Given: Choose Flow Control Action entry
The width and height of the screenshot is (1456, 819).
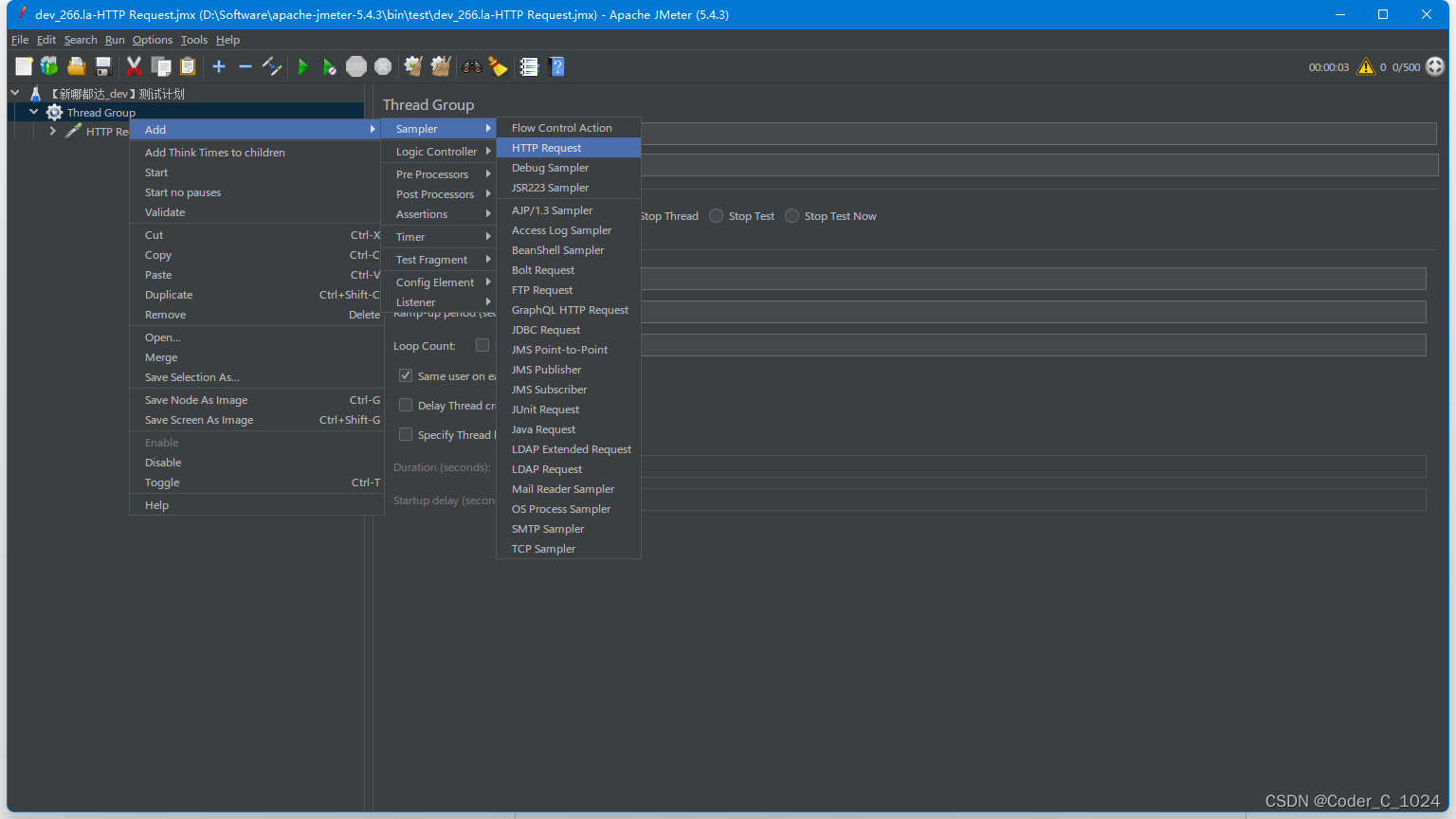Looking at the screenshot, I should tap(569, 128).
